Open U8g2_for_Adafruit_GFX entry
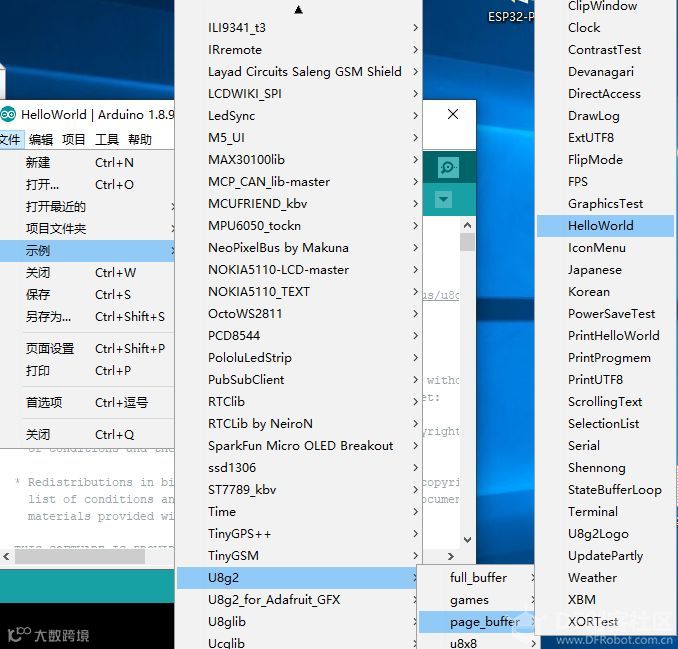678x649 pixels. [x=298, y=600]
